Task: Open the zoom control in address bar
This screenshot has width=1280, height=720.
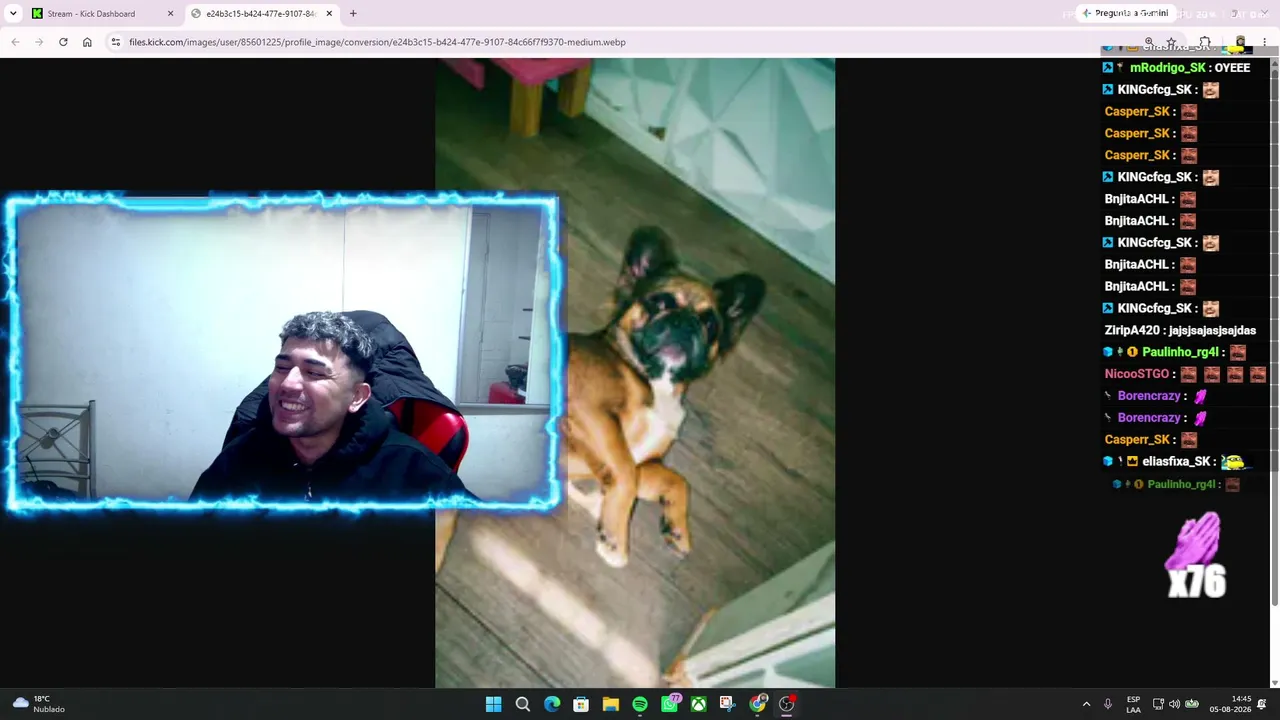Action: [1149, 42]
